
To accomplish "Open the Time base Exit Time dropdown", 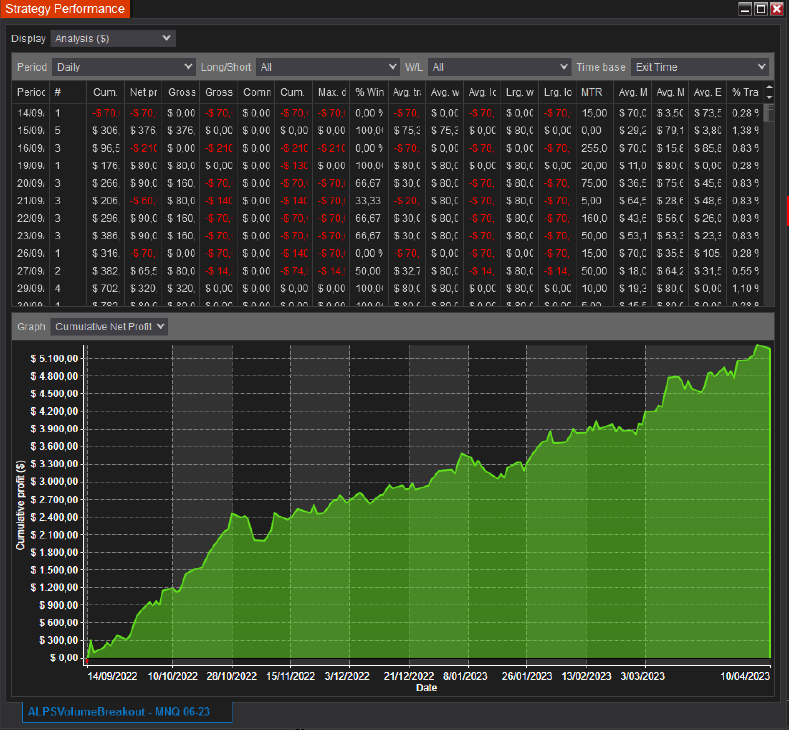I will (x=700, y=67).
